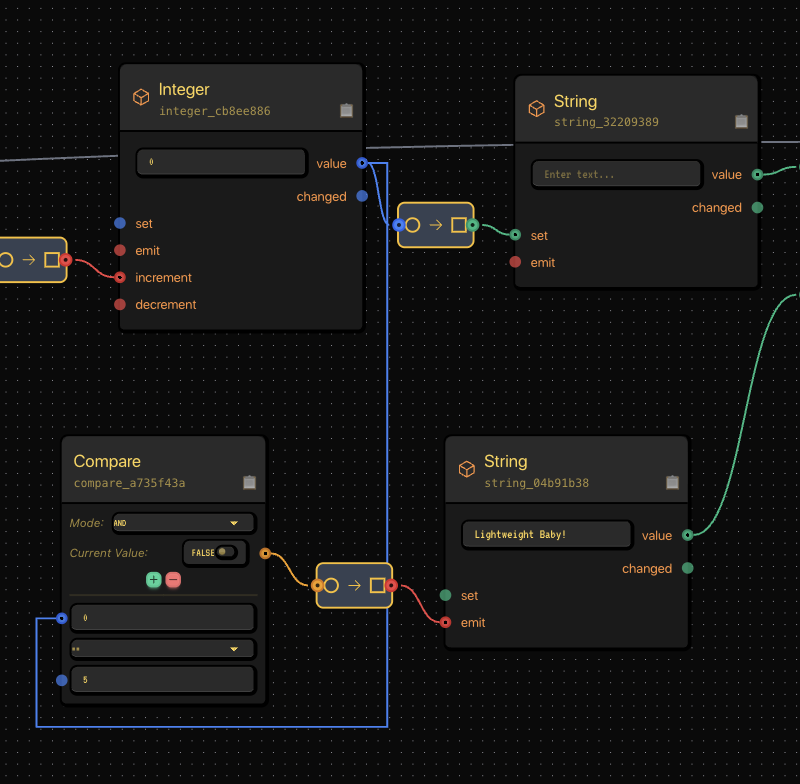Click the Integer node's decrement port
Image resolution: width=800 pixels, height=784 pixels.
point(120,304)
